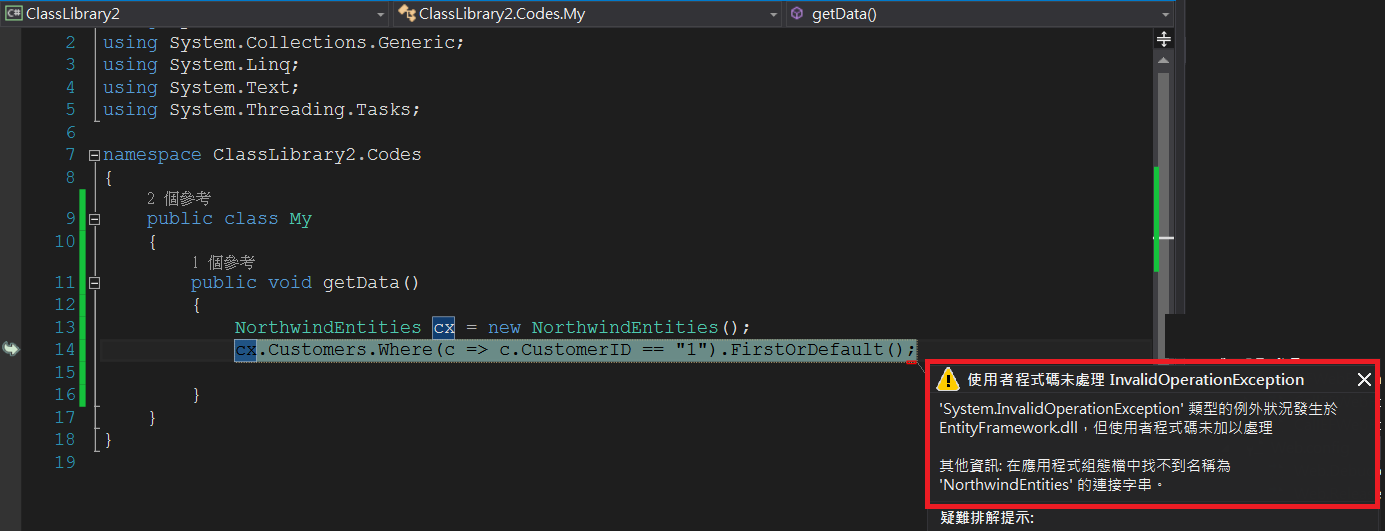Collapse the getData() method block
The image size is (1385, 531).
(94, 283)
